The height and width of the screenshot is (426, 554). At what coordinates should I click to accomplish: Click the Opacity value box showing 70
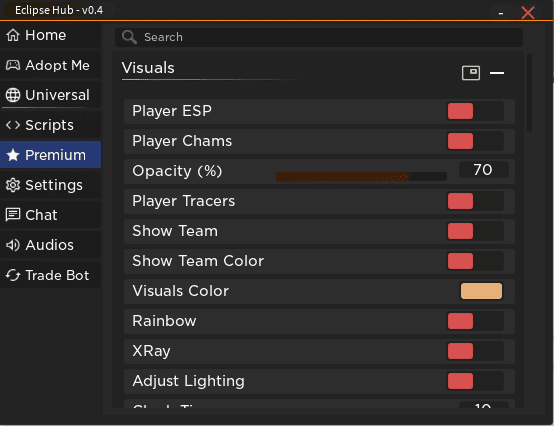point(484,170)
